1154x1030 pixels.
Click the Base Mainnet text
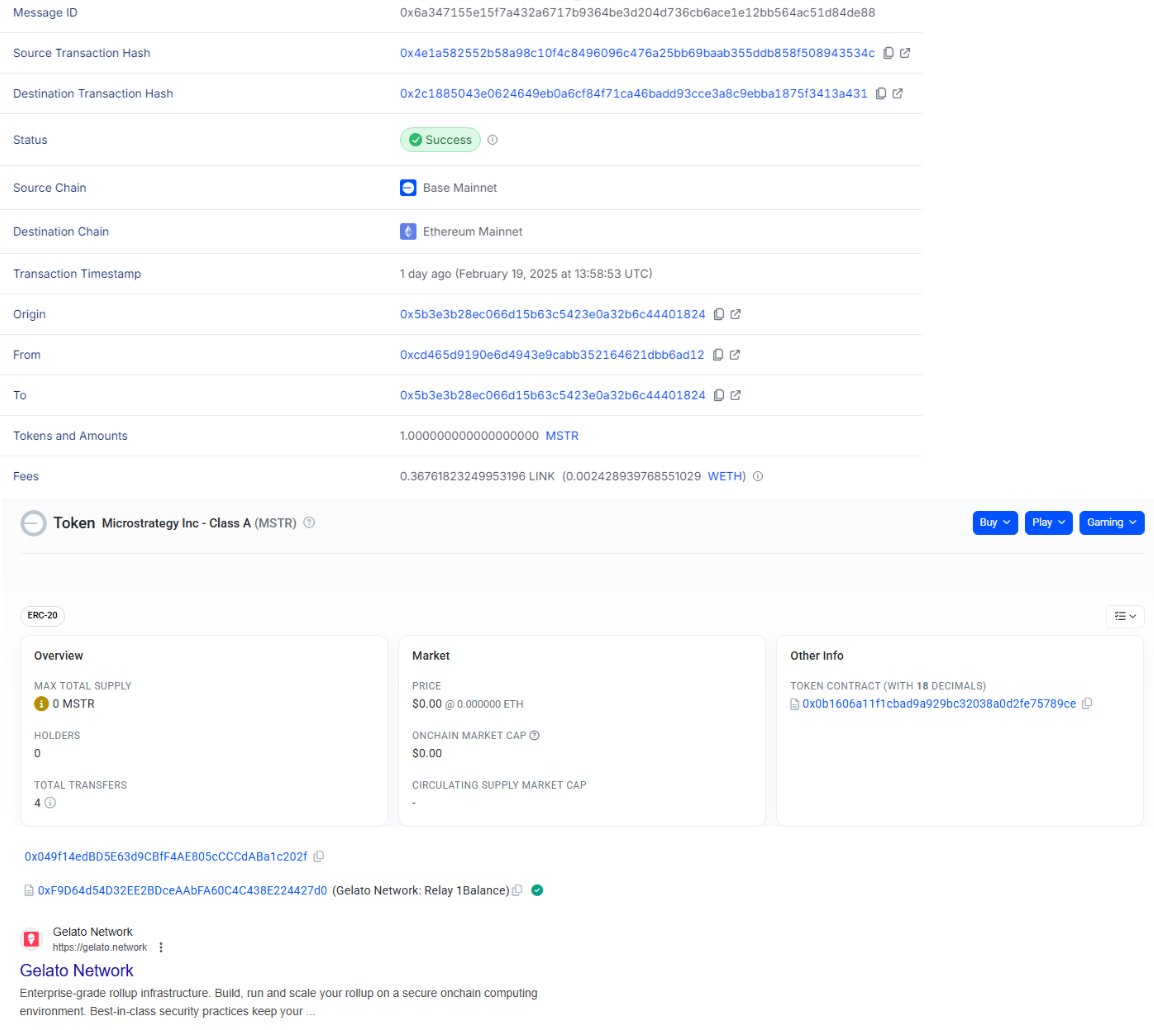460,188
